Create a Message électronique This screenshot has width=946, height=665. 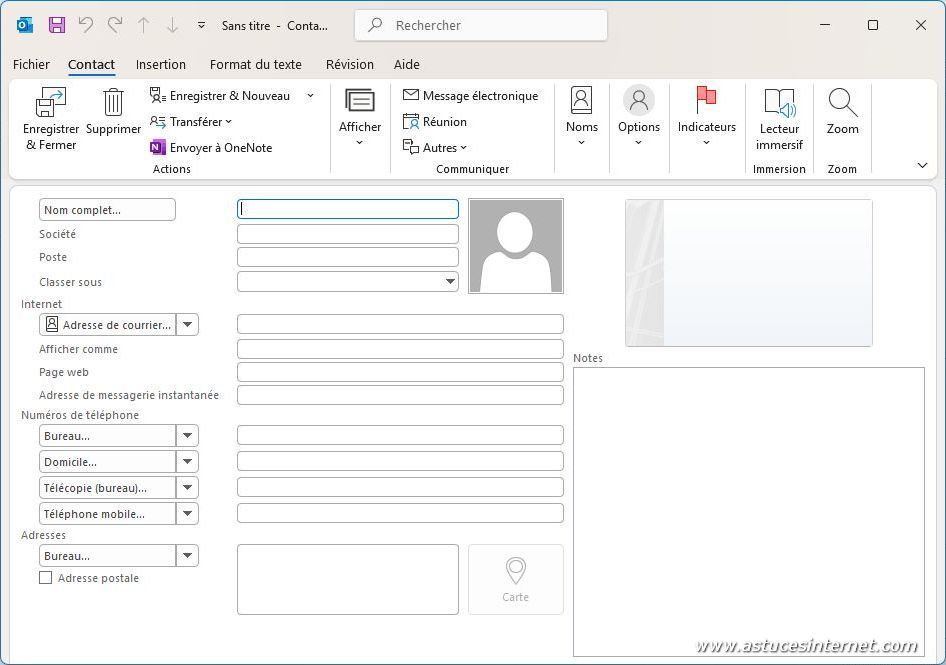coord(471,96)
